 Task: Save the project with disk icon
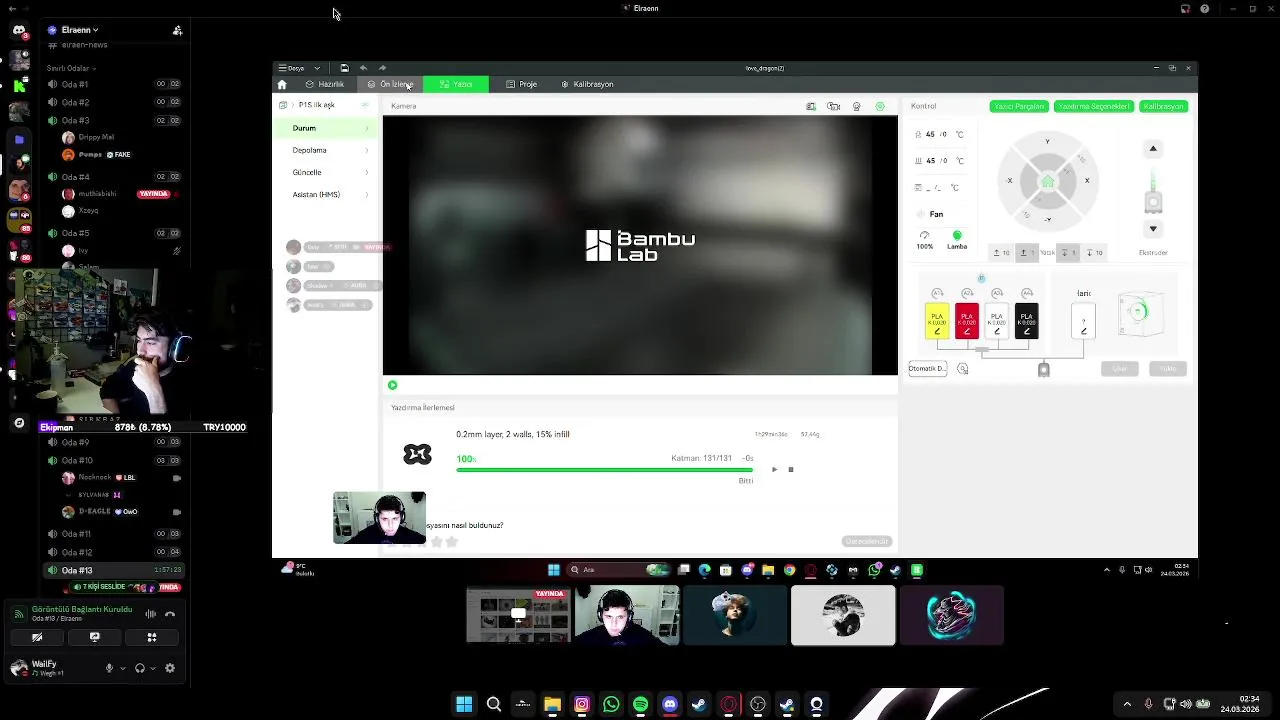[x=344, y=68]
